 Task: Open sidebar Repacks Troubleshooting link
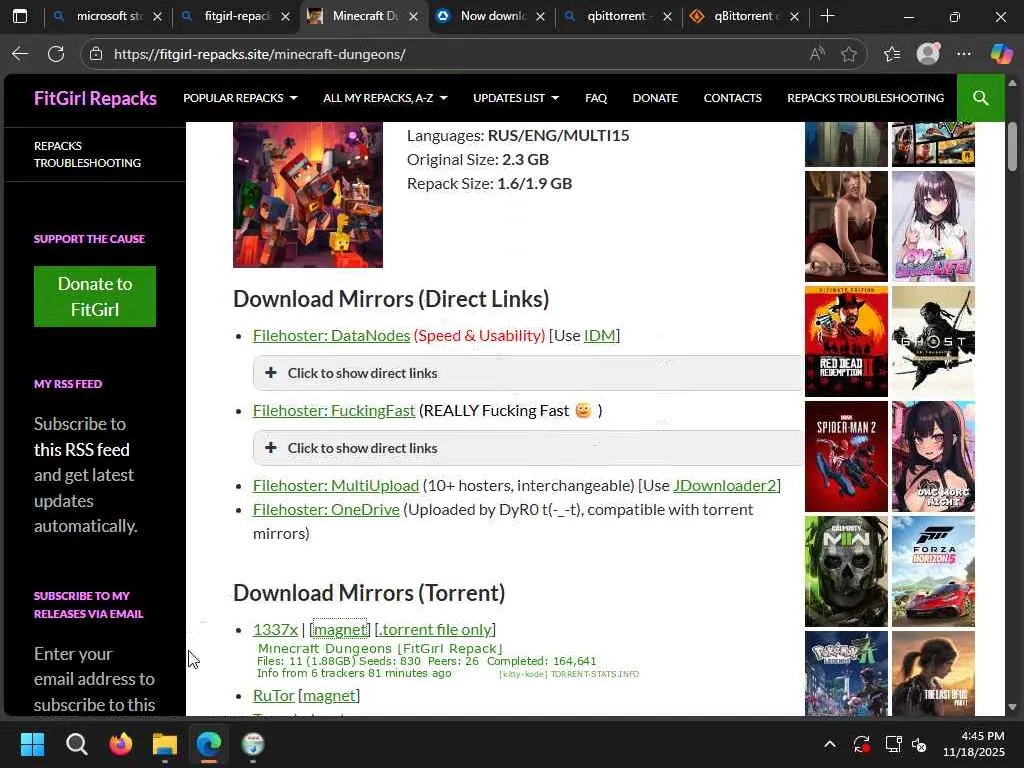tap(88, 154)
